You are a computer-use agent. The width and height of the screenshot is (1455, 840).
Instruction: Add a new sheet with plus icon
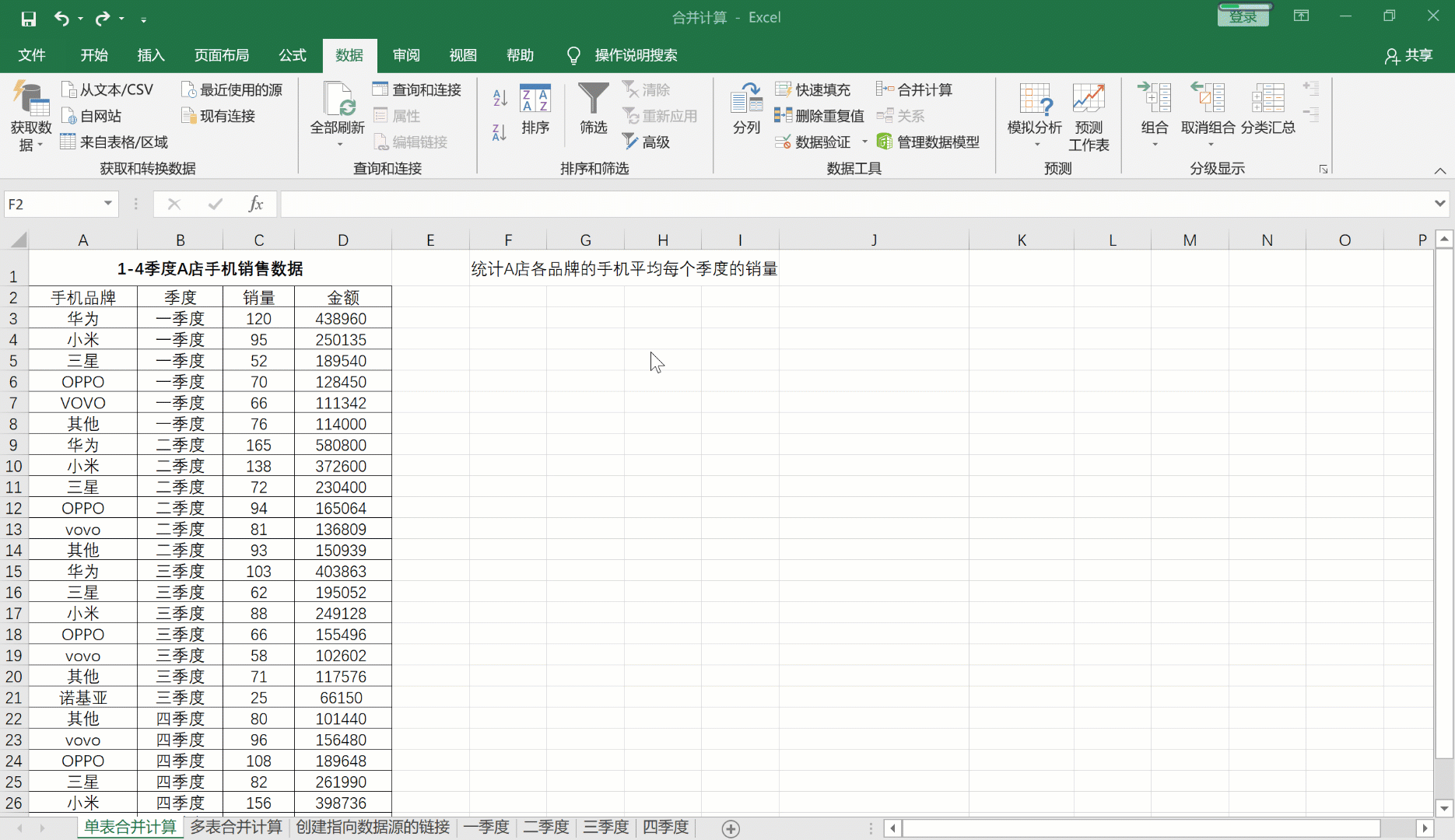(x=731, y=828)
